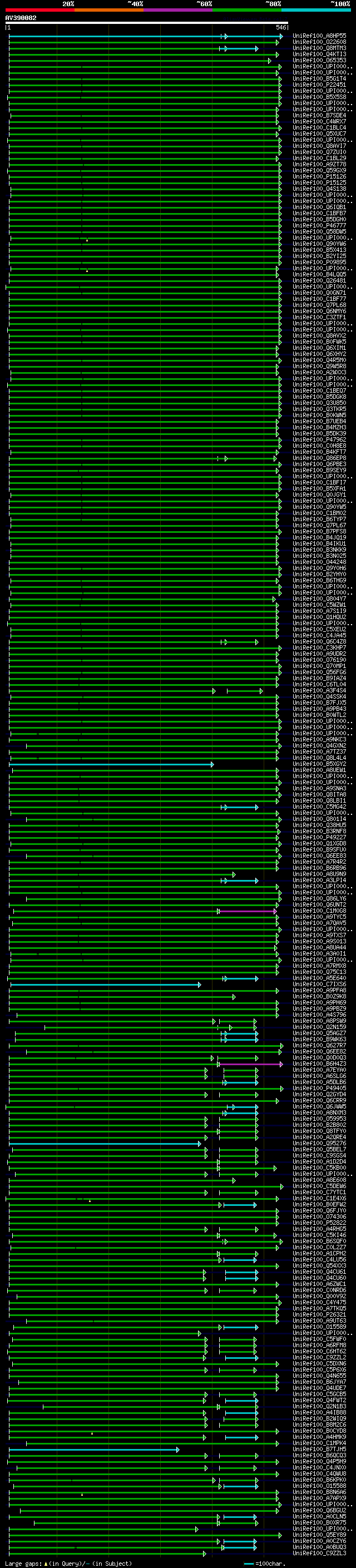Screen dimensions: 356x1568
Task: Click the purple ~60% identity color swatch
Action: [x=177, y=10]
